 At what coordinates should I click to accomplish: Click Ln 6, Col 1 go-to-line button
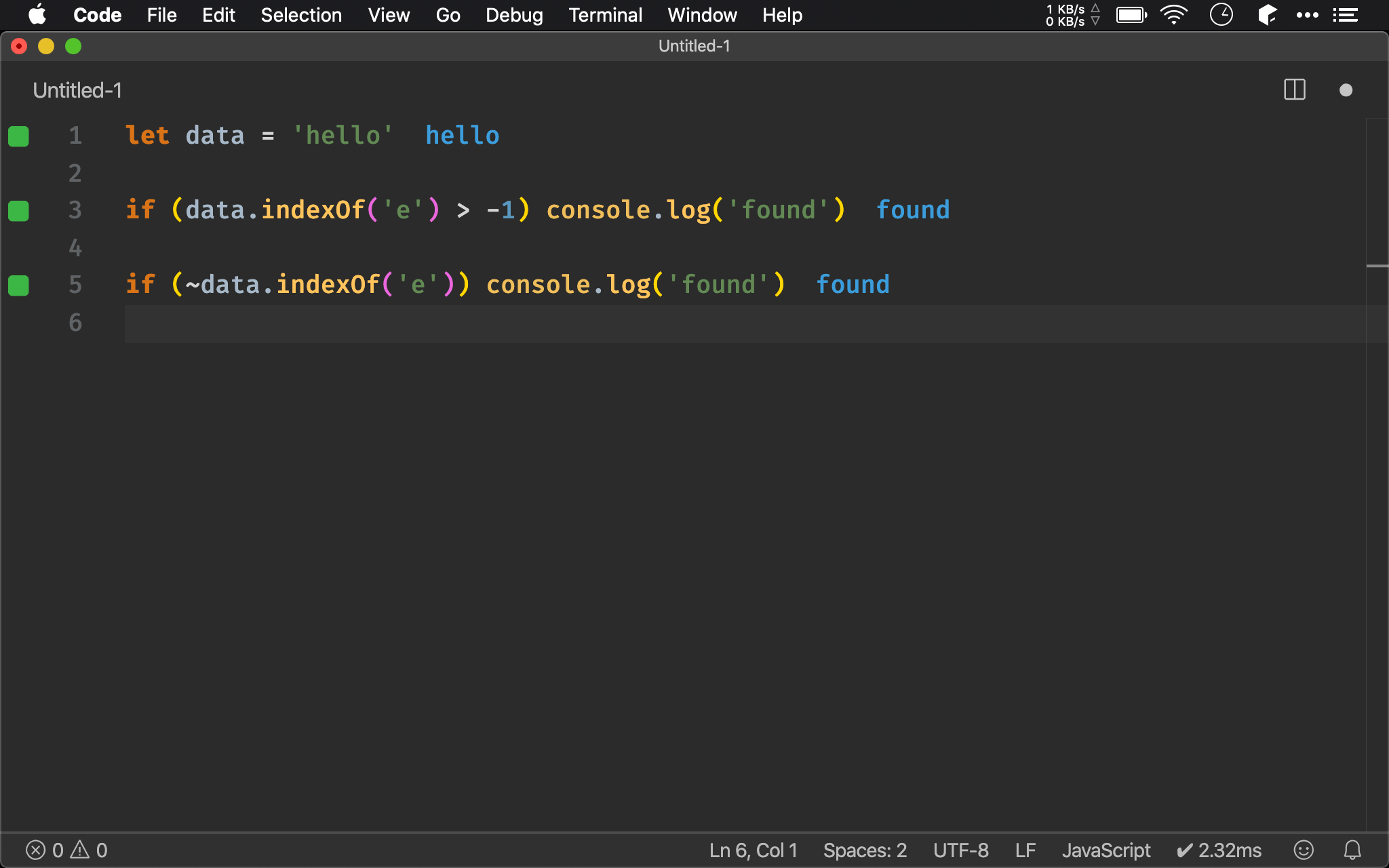[753, 850]
